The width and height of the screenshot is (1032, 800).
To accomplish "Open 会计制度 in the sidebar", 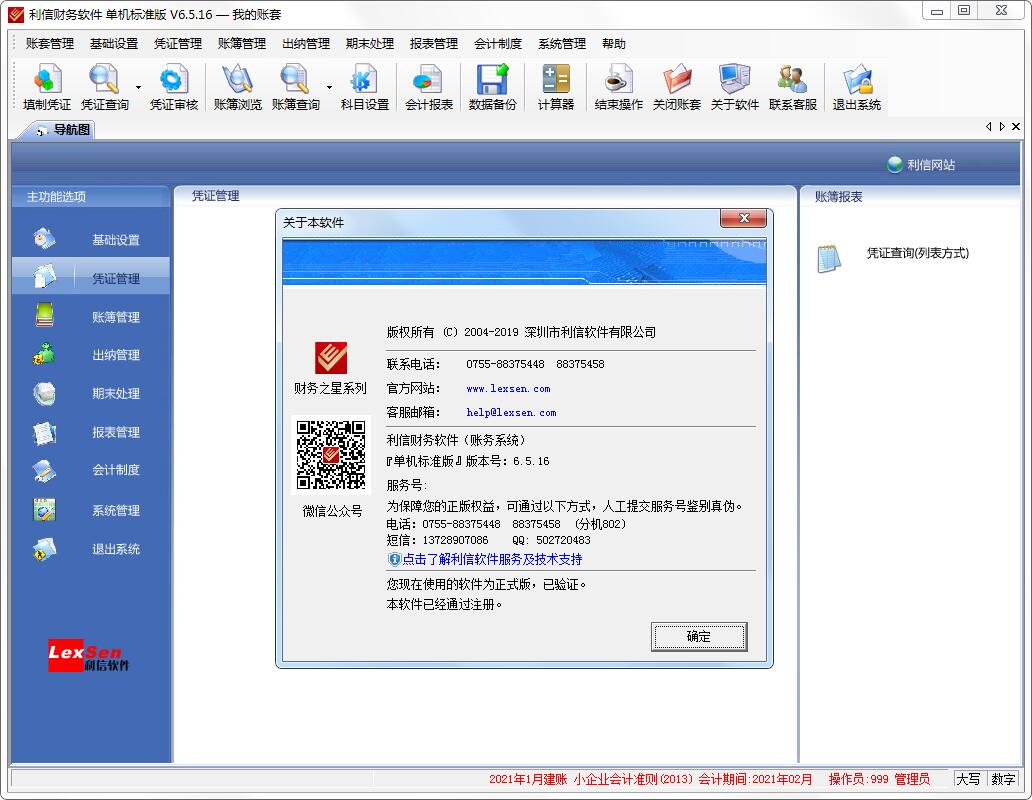I will pyautogui.click(x=91, y=470).
